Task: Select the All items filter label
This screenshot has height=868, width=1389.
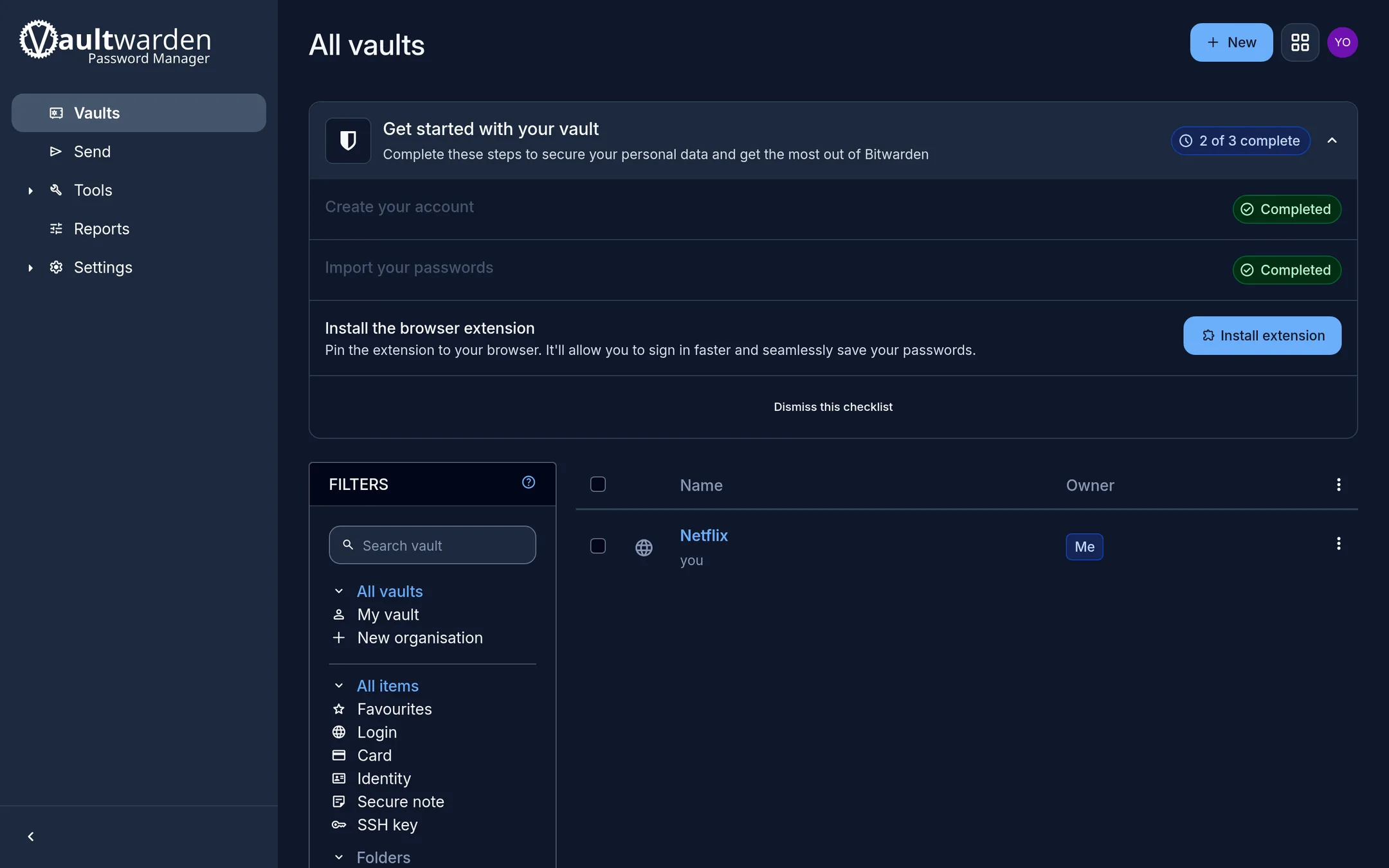Action: point(388,686)
